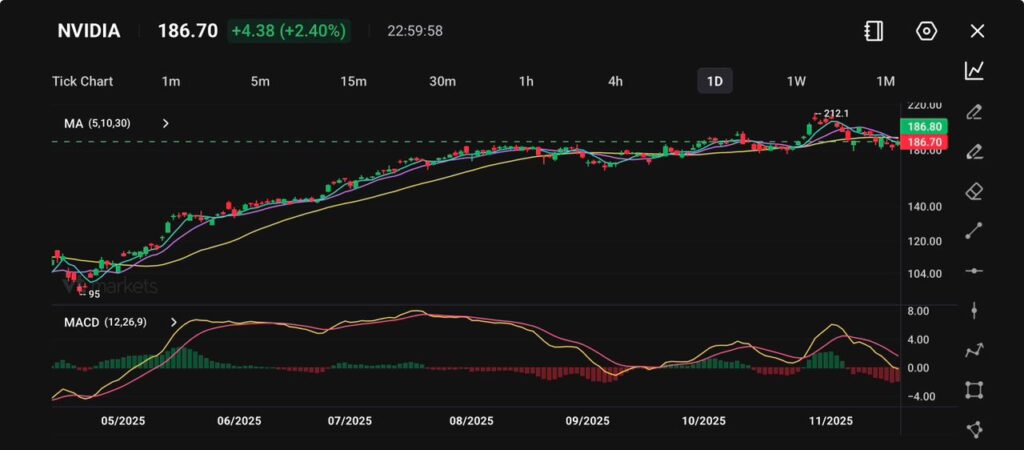
Task: Select the horizontal line drawing tool
Action: coord(974,271)
